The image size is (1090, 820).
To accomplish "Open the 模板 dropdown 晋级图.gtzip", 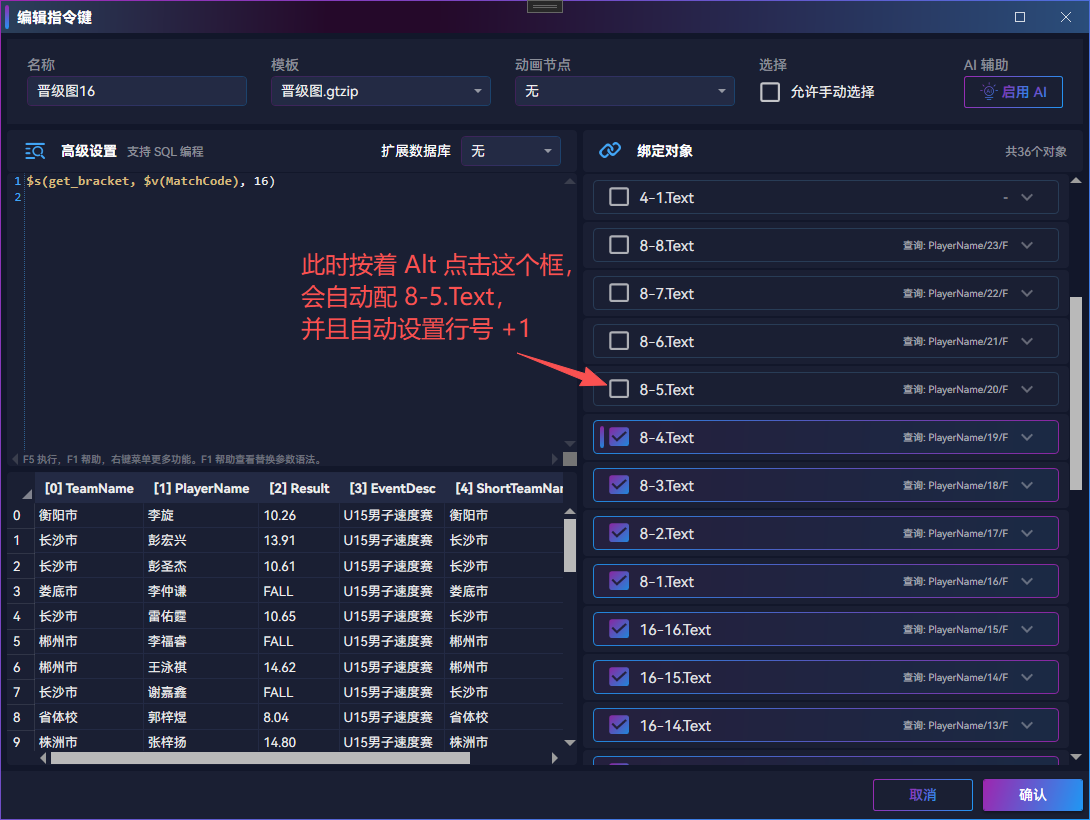I will 380,91.
